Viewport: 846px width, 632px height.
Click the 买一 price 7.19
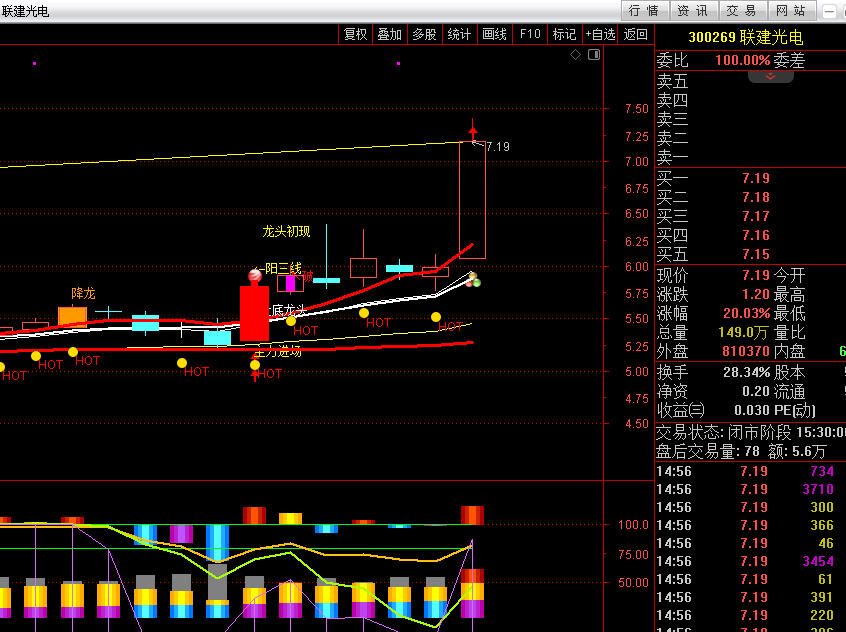[x=755, y=178]
